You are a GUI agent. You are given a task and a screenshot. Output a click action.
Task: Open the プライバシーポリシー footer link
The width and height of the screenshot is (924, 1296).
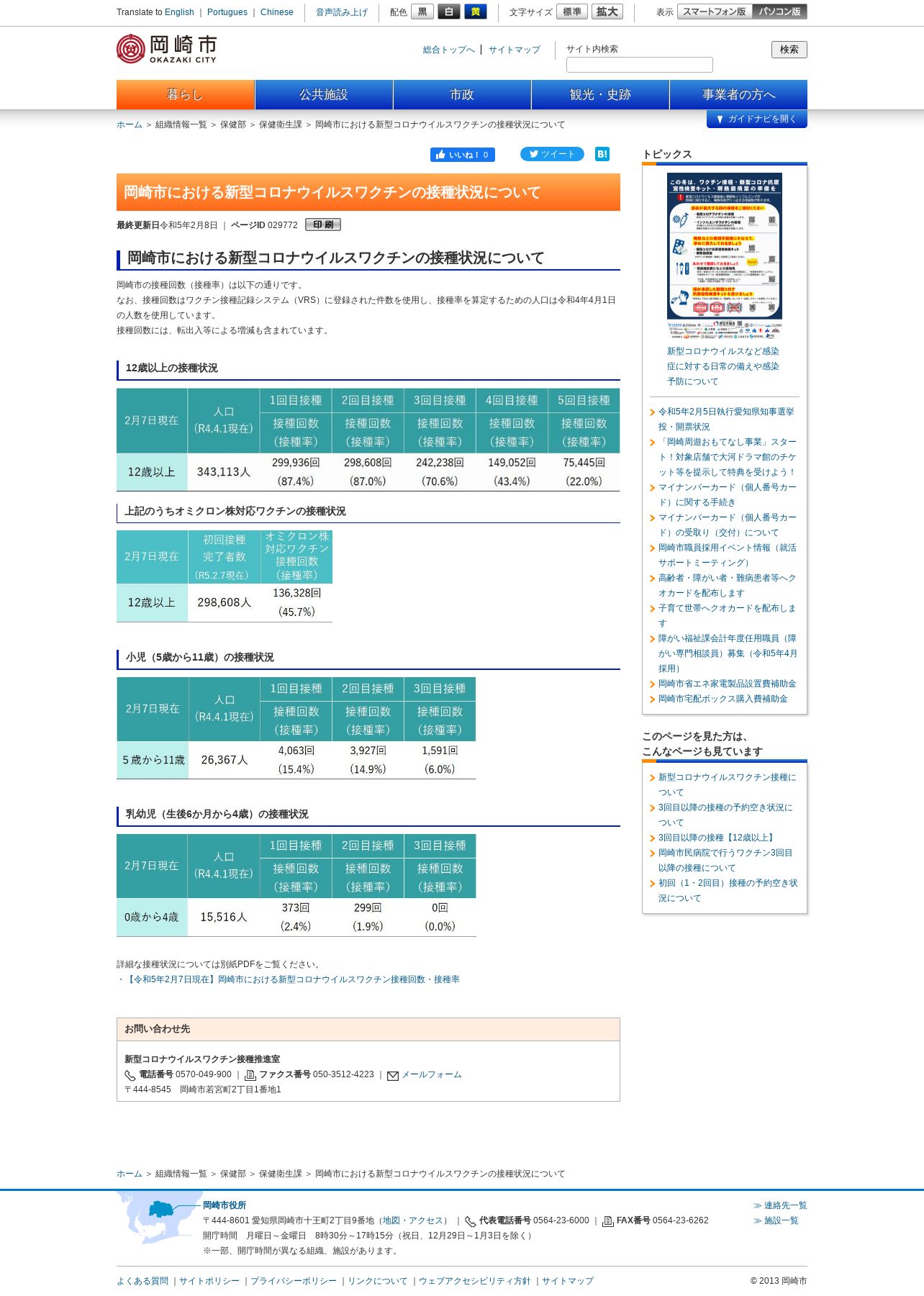294,1281
